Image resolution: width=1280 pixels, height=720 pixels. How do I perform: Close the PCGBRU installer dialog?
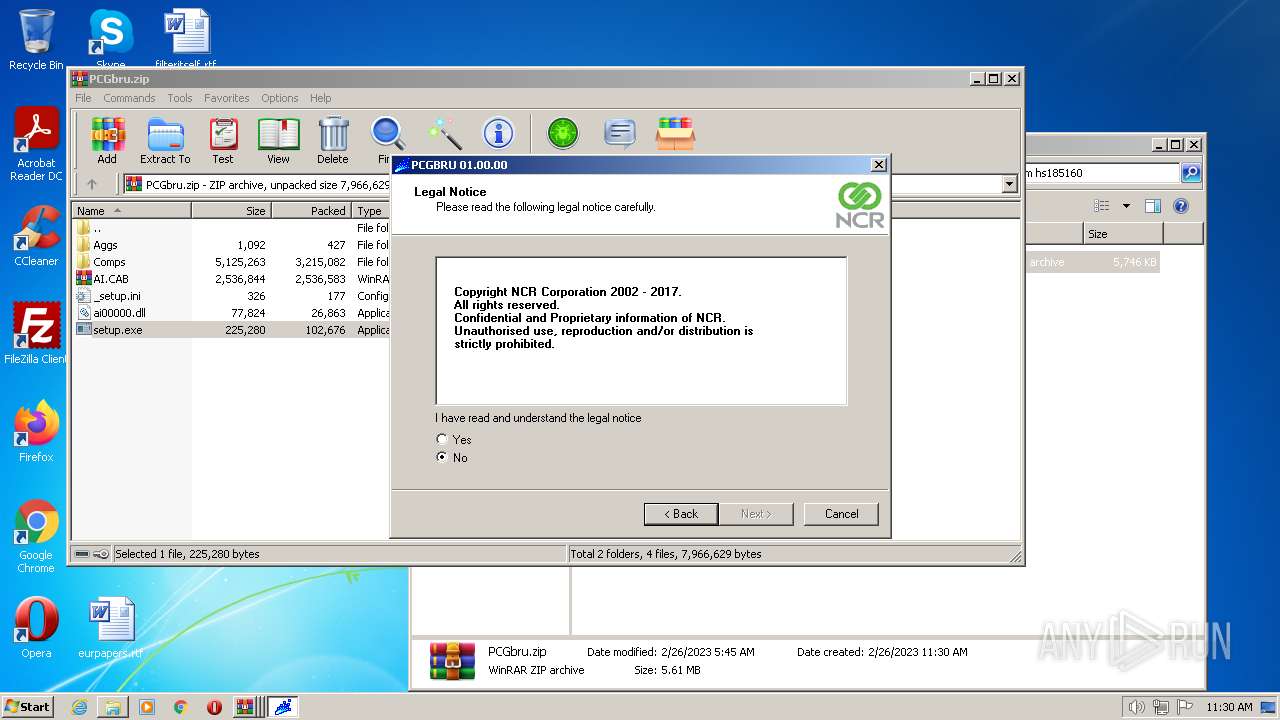(878, 165)
